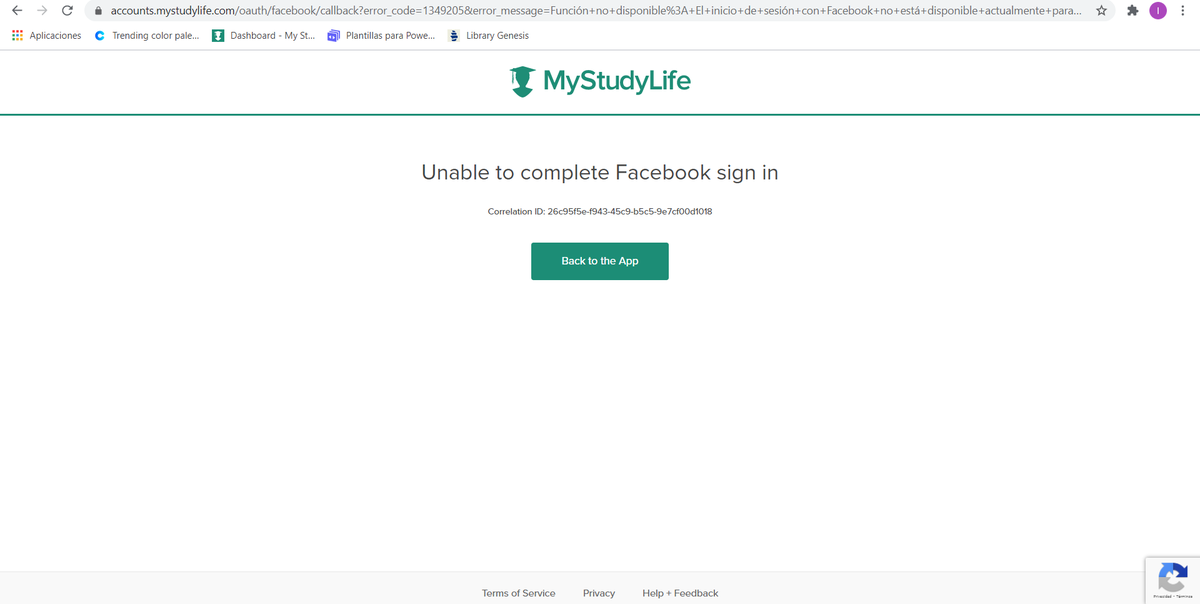Screen dimensions: 1200x604
Task: Open the Extensions puzzle icon
Action: tap(1132, 11)
